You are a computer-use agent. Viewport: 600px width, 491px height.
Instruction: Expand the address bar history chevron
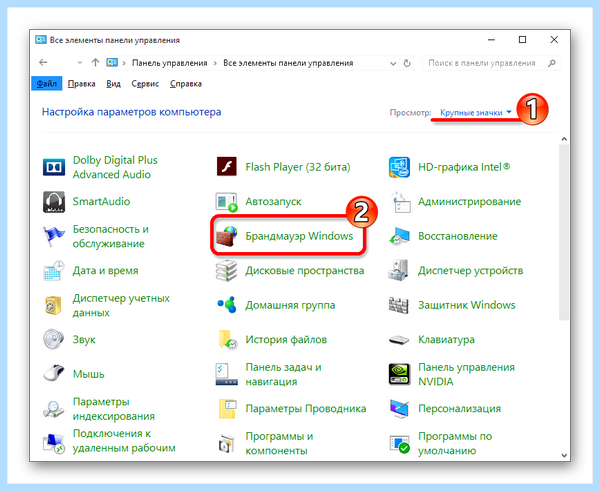(393, 63)
